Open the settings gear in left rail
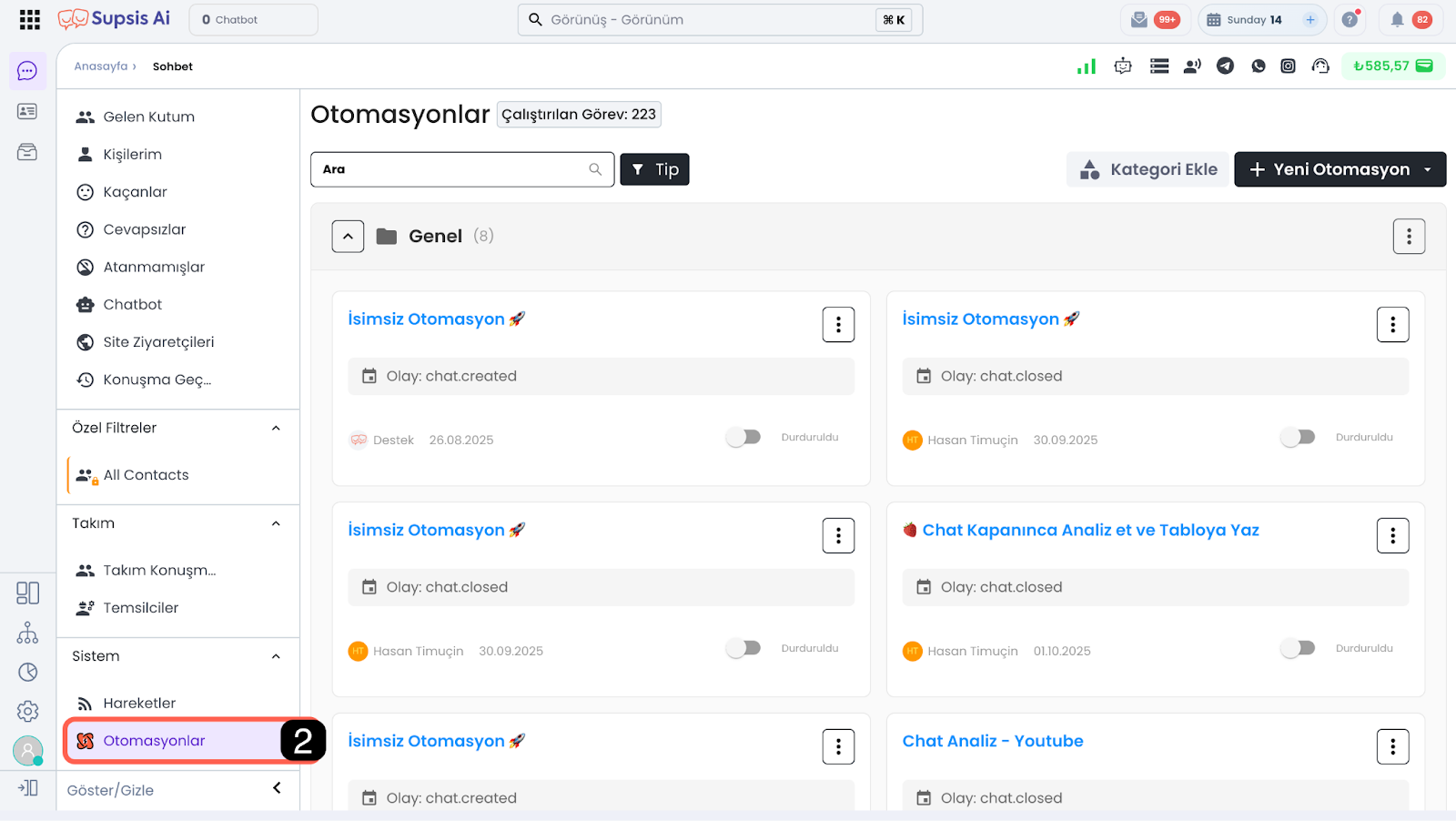The image size is (1456, 821). [x=28, y=711]
